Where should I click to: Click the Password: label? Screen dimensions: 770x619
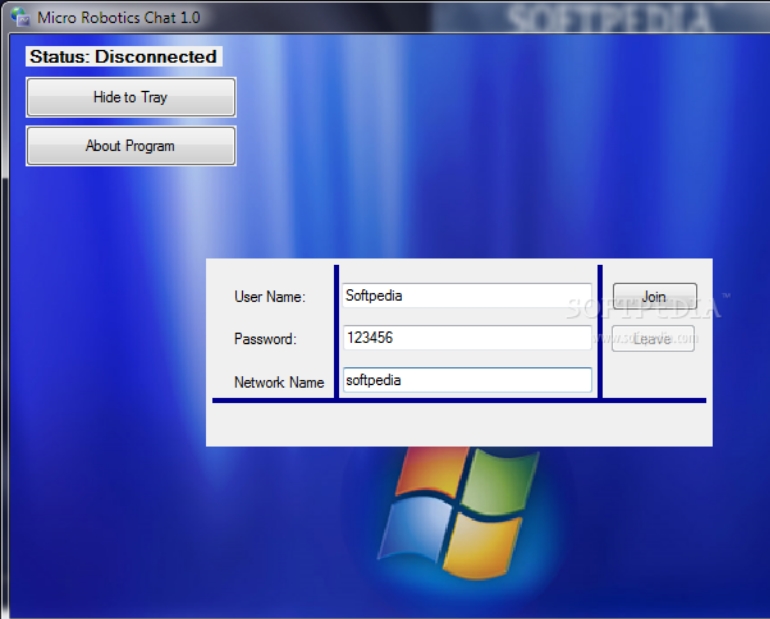(265, 339)
